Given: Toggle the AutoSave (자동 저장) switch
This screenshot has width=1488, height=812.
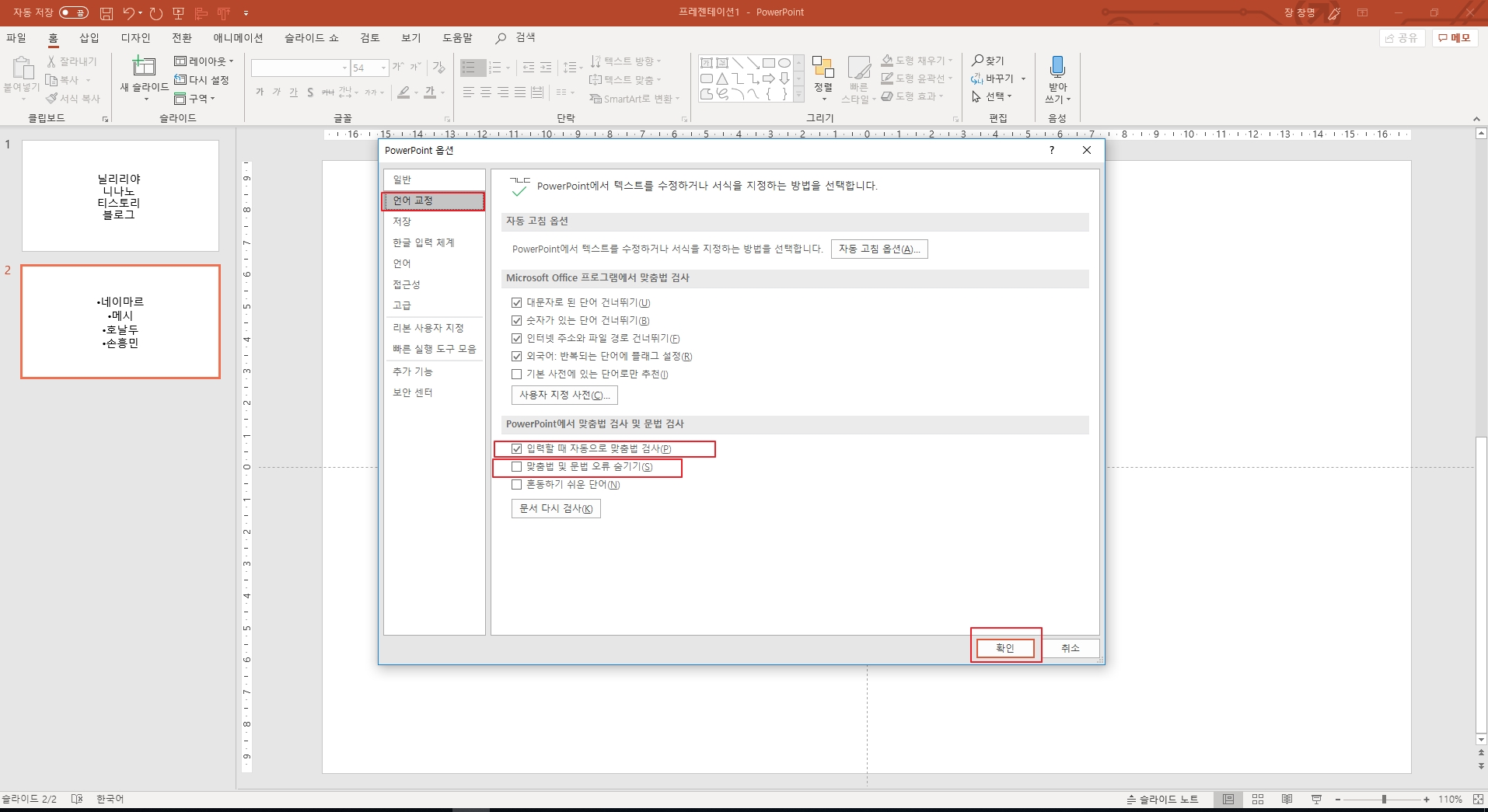Looking at the screenshot, I should click(74, 12).
